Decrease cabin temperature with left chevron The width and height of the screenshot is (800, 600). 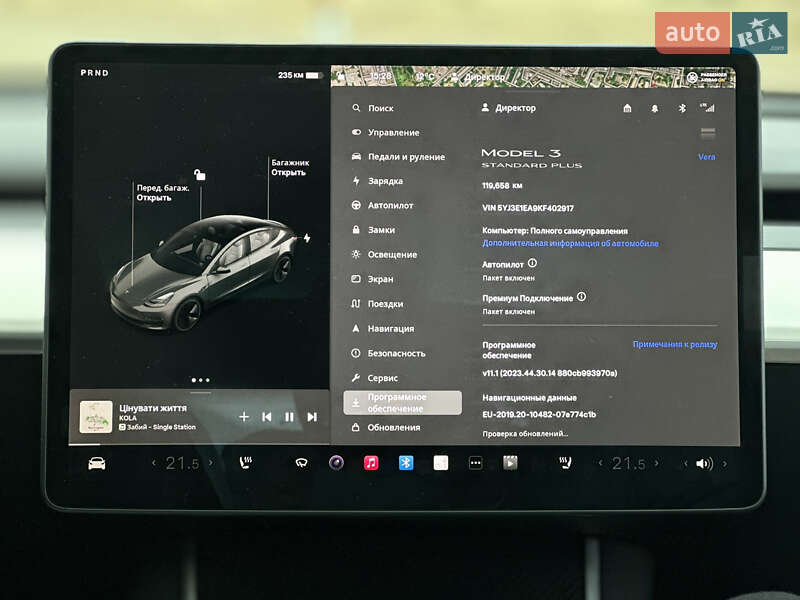pyautogui.click(x=153, y=462)
